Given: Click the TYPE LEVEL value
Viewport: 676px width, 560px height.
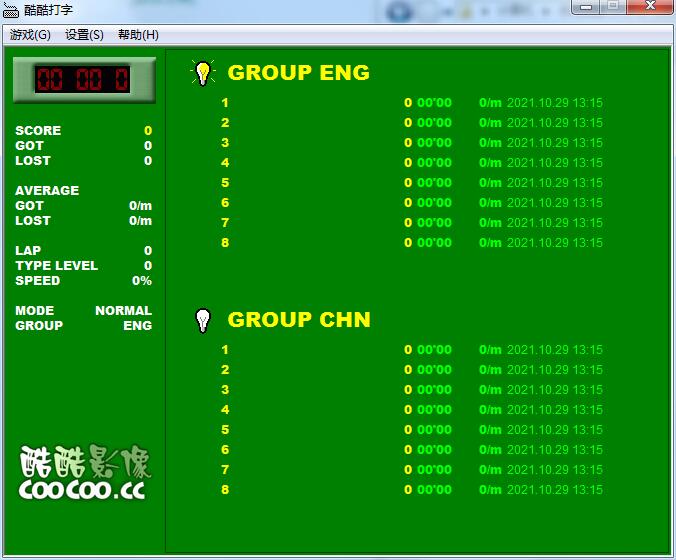Looking at the screenshot, I should click(148, 266).
